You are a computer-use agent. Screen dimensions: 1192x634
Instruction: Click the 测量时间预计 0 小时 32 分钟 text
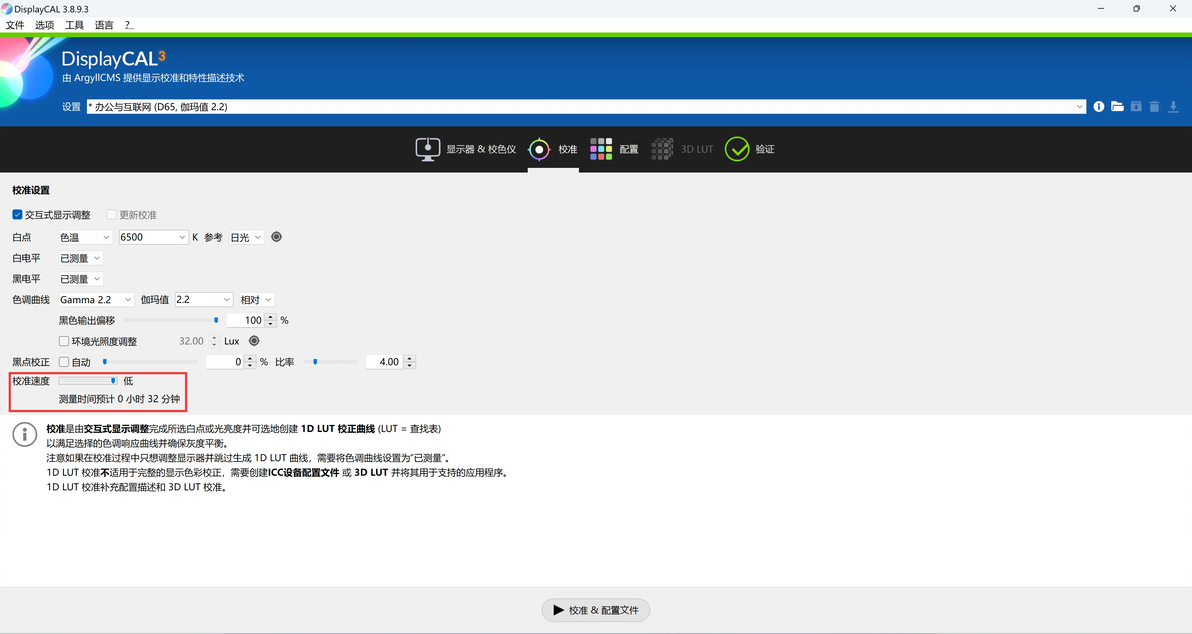click(119, 399)
